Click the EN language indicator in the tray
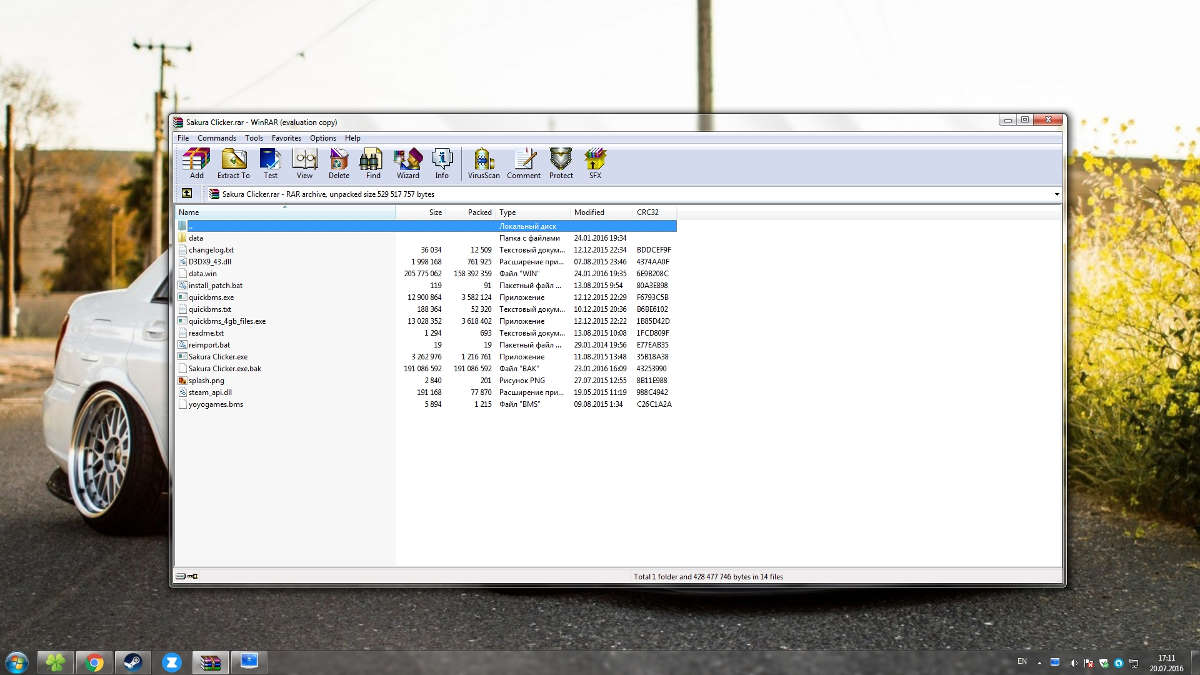This screenshot has height=675, width=1200. coord(1021,662)
